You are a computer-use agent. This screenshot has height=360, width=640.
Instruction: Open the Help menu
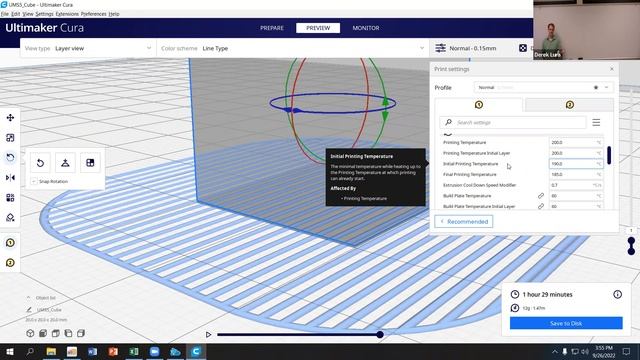point(114,14)
